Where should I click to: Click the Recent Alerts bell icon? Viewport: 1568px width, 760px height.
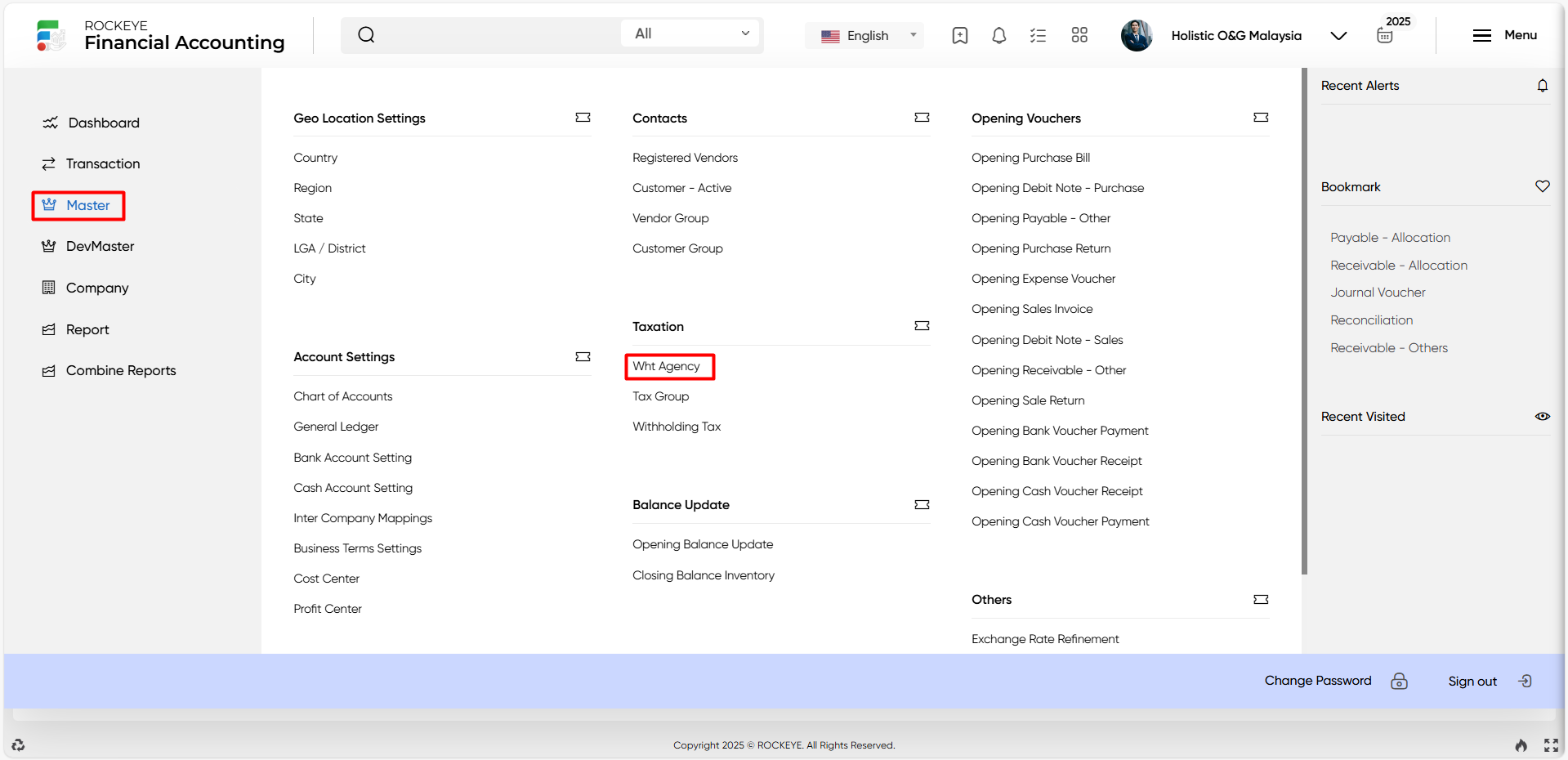pyautogui.click(x=1543, y=85)
